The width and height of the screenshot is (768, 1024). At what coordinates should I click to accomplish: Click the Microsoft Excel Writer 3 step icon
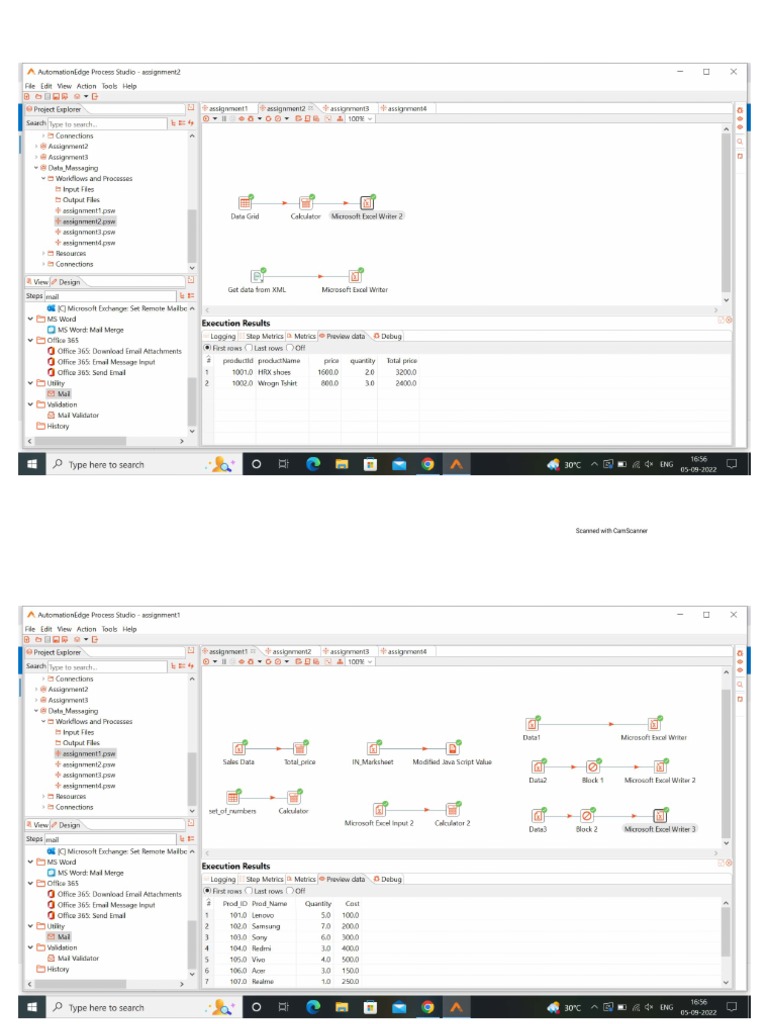click(660, 816)
